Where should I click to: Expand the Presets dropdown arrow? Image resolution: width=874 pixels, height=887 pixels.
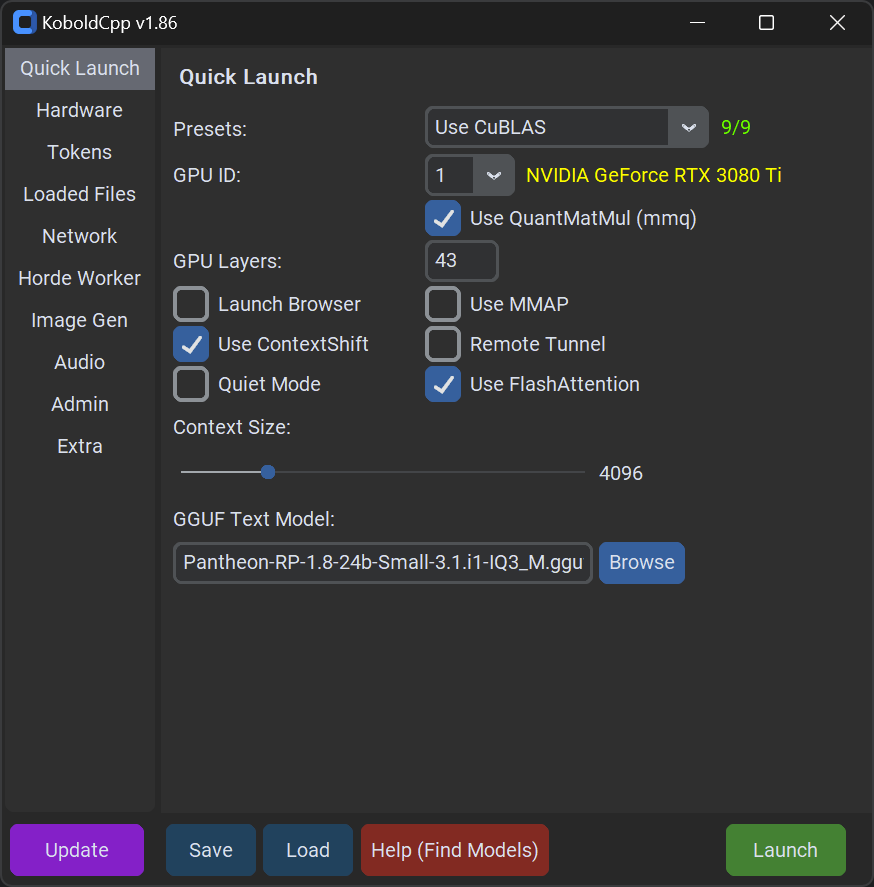coord(688,127)
